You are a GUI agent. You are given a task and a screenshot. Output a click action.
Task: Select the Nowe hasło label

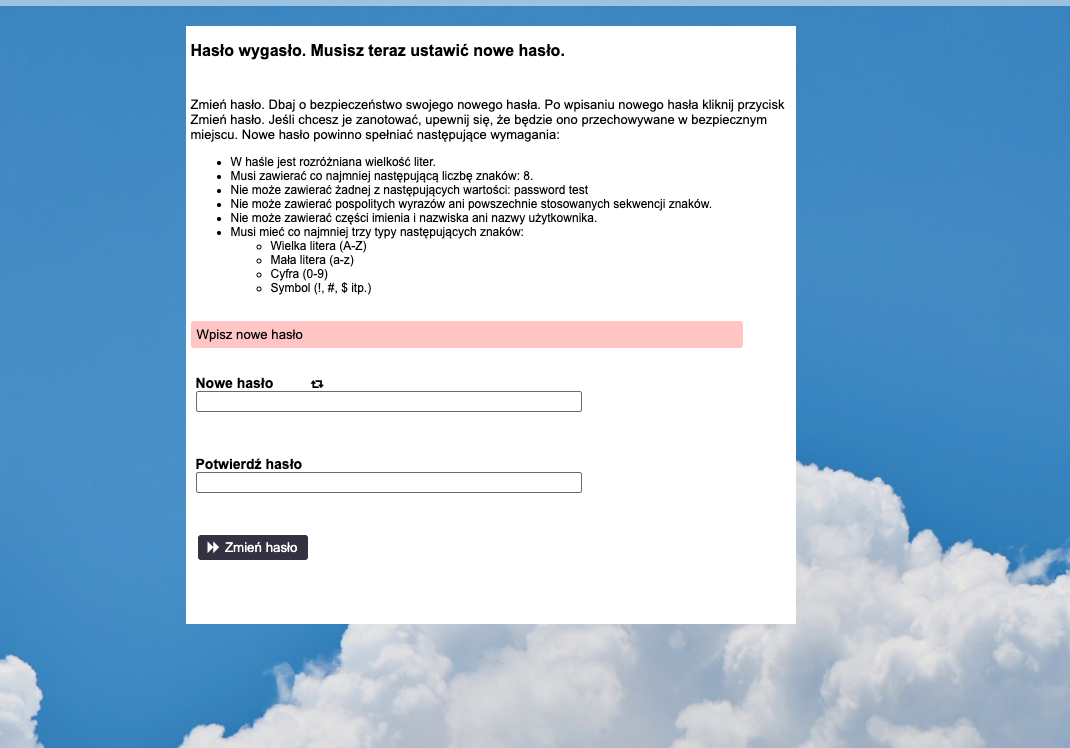(234, 383)
